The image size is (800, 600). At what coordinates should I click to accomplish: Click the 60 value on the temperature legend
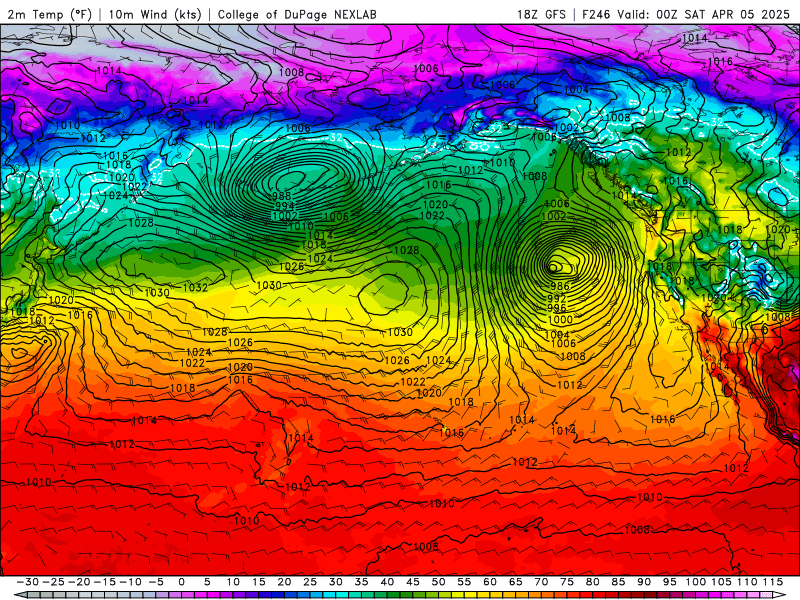[490, 582]
